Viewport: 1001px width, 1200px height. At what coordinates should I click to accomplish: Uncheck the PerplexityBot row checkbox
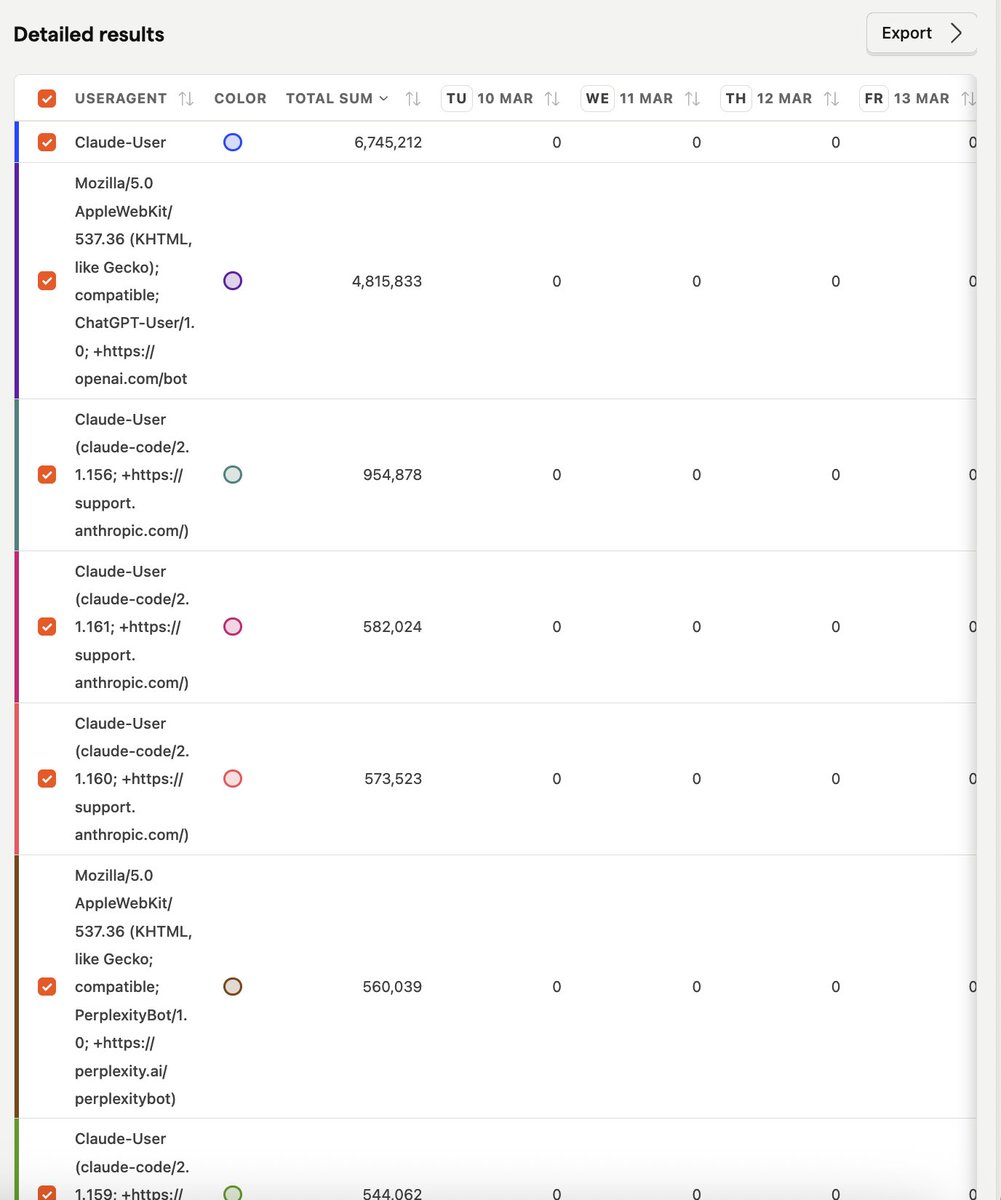[47, 986]
